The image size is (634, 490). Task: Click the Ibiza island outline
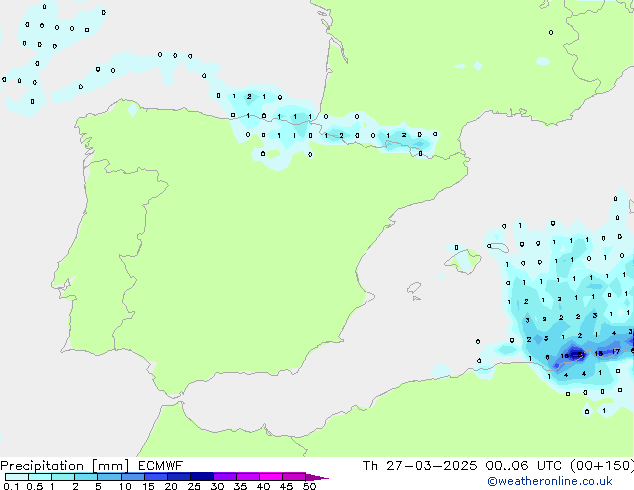point(414,288)
